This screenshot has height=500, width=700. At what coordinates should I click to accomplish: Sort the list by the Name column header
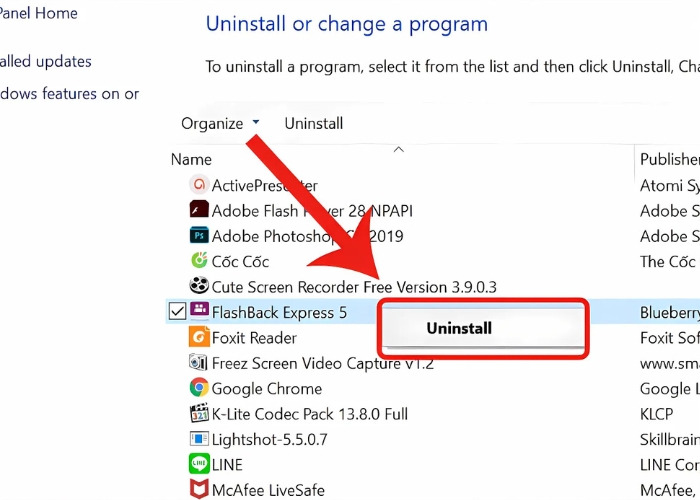[x=191, y=159]
